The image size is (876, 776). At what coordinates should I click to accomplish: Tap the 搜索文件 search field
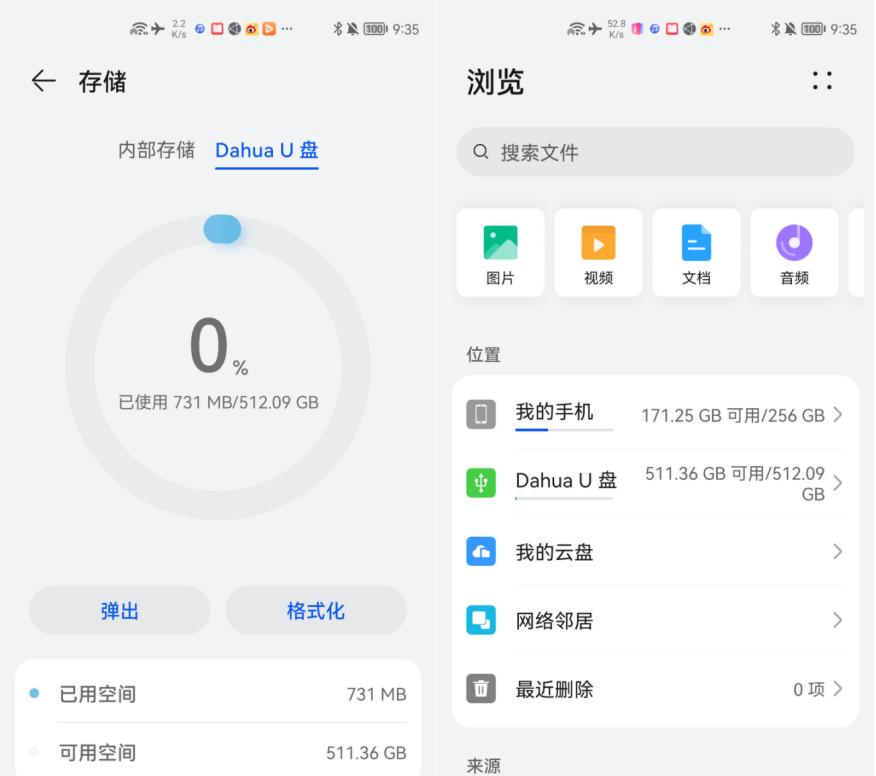point(655,152)
